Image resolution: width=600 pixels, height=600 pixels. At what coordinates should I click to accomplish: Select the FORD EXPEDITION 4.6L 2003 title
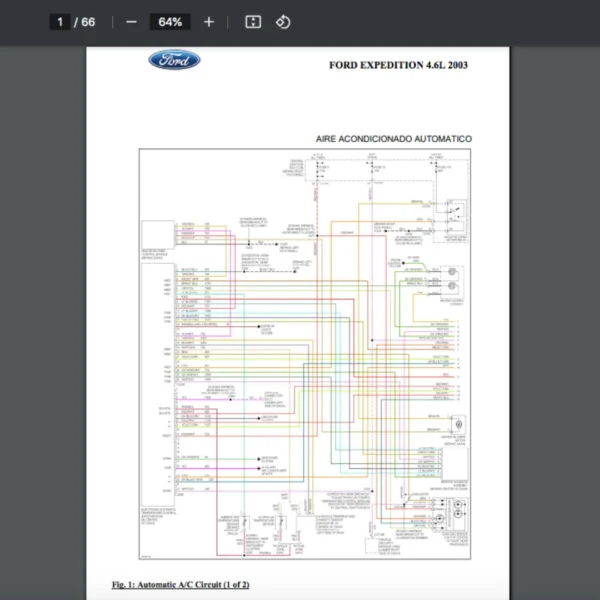coord(398,66)
